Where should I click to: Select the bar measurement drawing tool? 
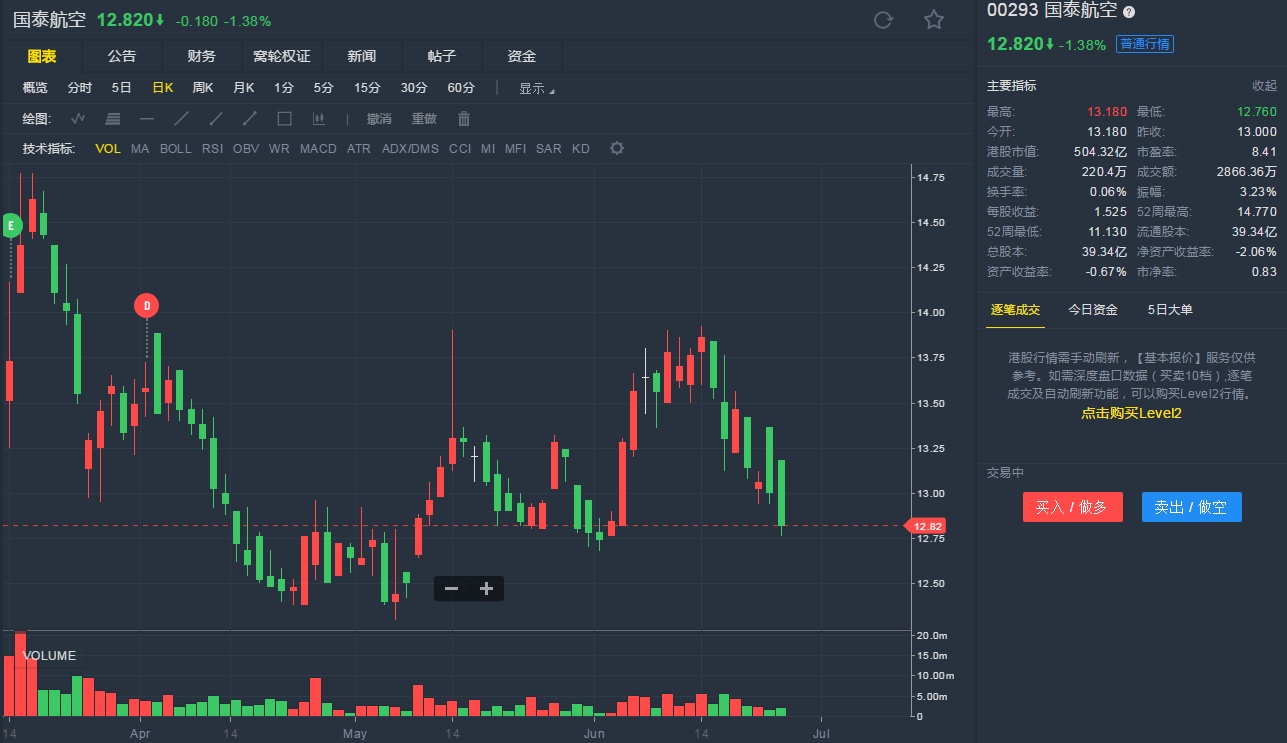pos(319,119)
